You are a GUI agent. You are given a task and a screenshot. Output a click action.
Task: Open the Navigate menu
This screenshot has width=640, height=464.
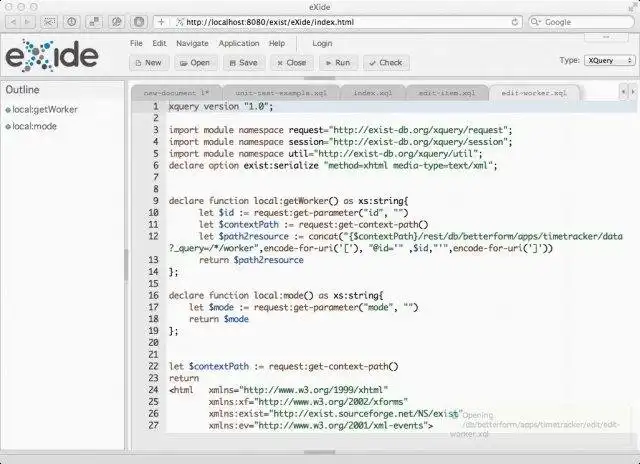coord(192,43)
